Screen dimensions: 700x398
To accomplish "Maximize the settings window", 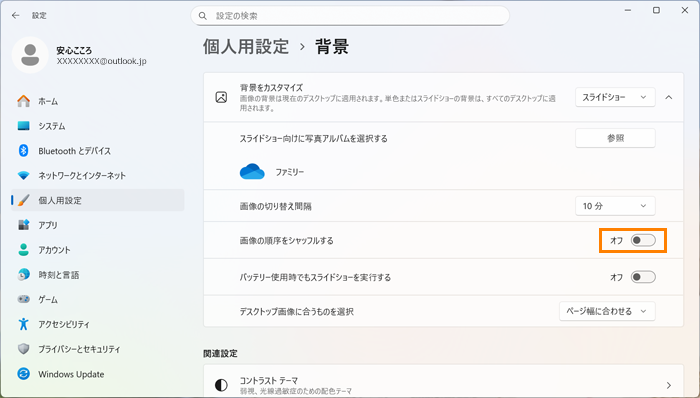I will click(656, 10).
